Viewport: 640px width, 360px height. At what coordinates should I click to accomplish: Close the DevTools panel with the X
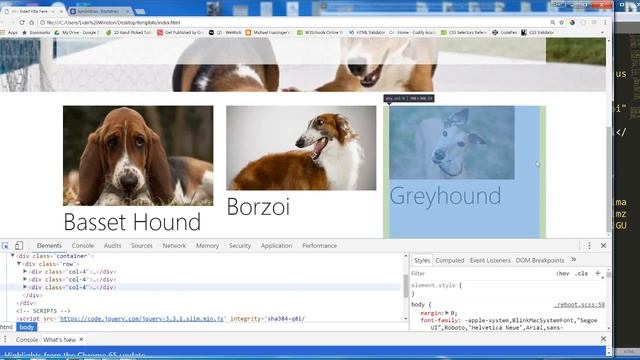(603, 246)
